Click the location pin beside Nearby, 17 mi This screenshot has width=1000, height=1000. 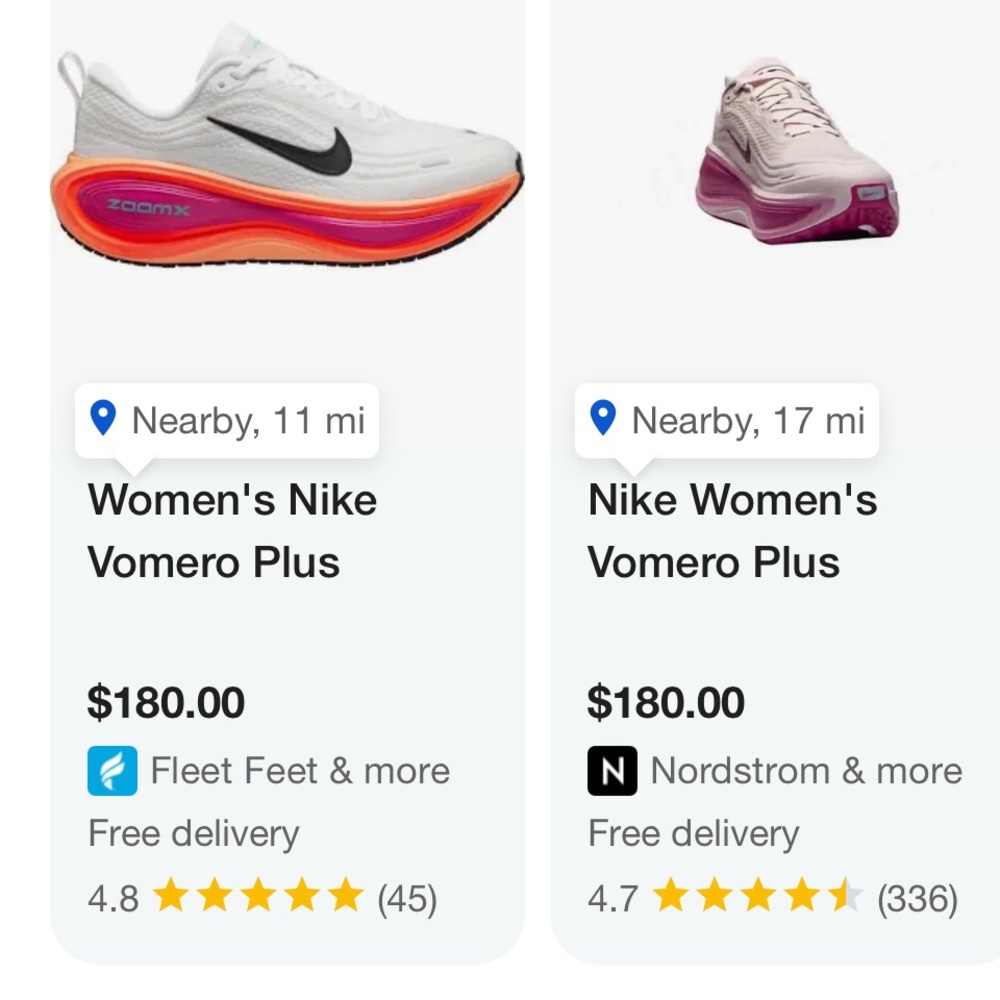[x=604, y=420]
